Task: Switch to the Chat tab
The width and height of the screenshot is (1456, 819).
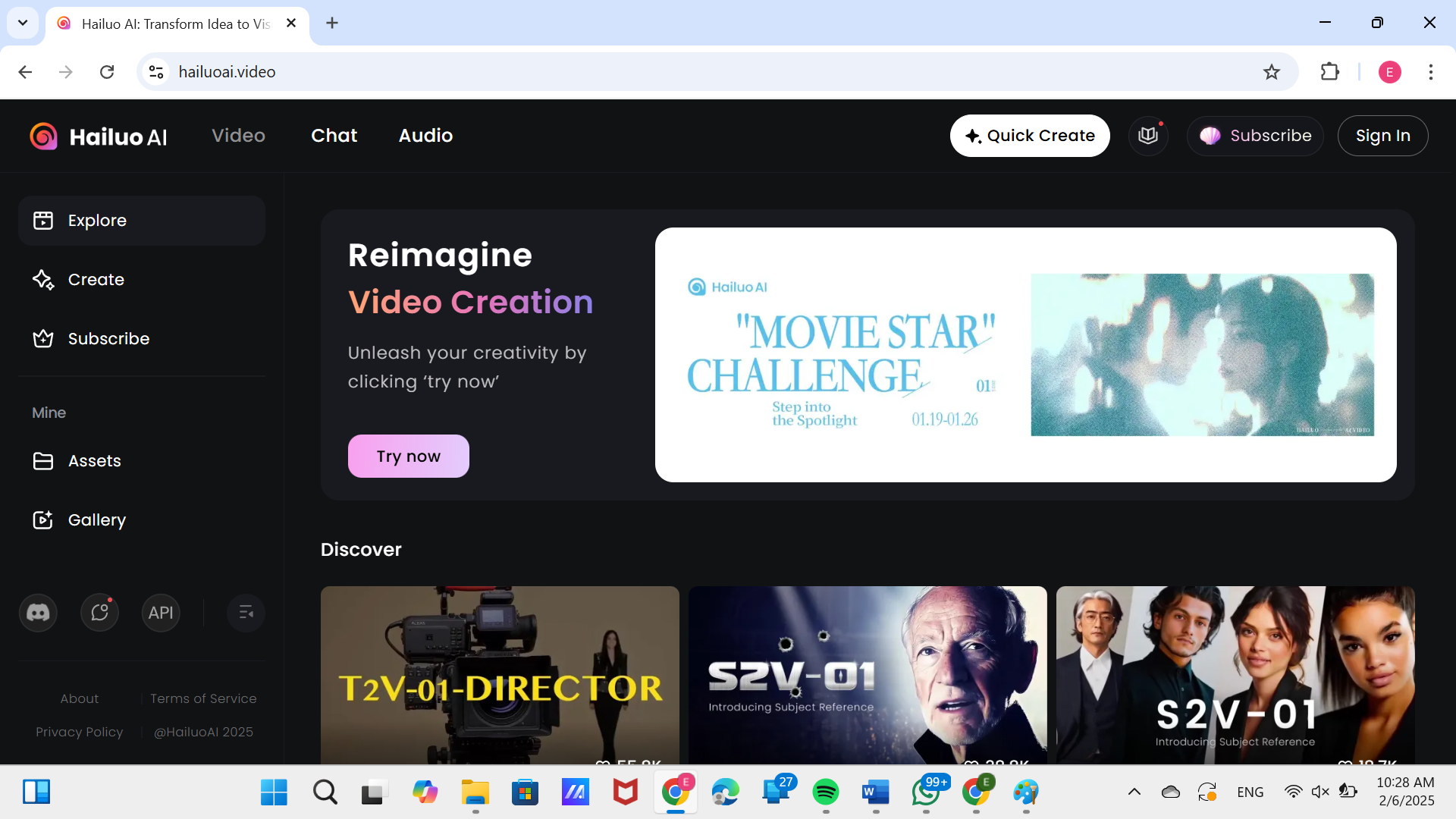Action: point(334,136)
